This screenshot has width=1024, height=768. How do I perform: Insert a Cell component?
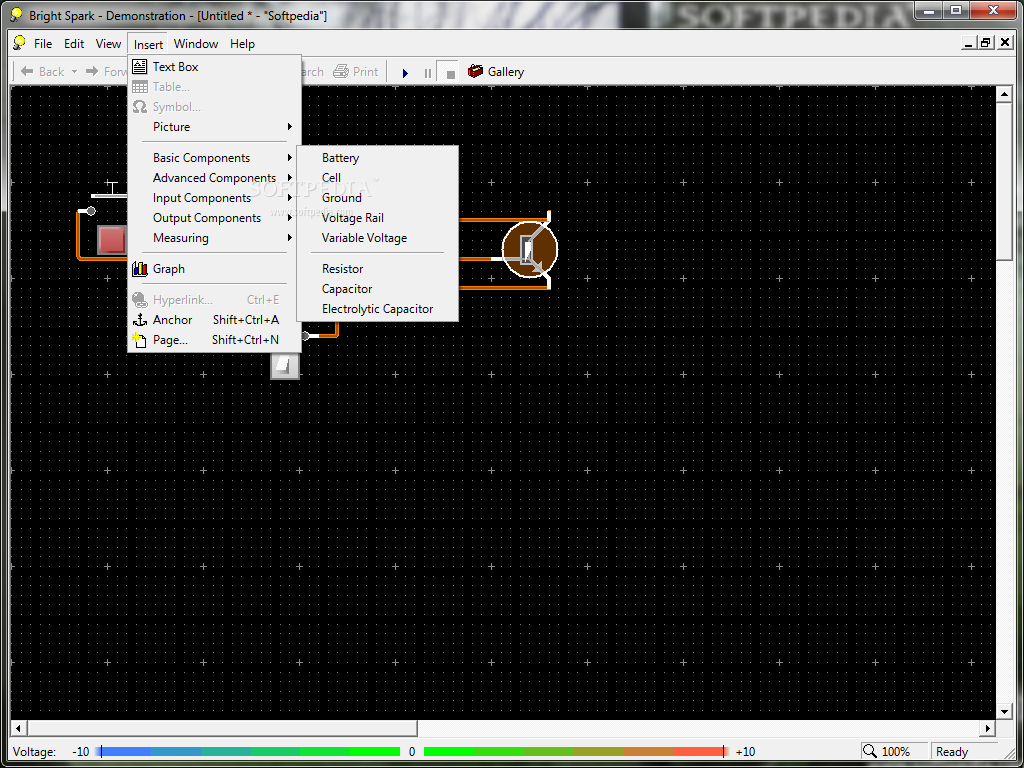377,178
